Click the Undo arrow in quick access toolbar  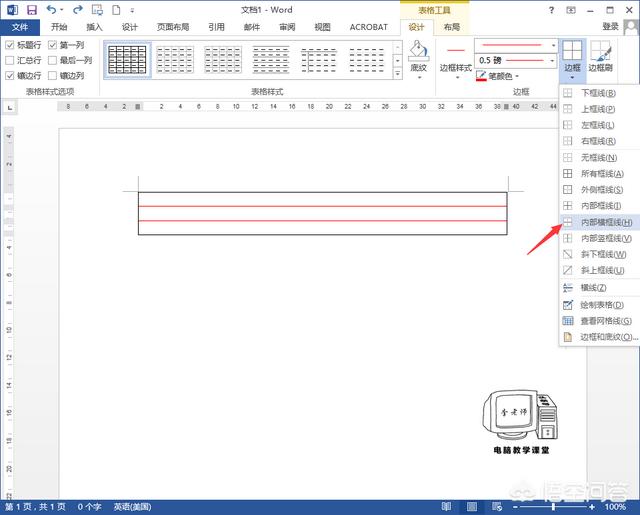coord(53,9)
